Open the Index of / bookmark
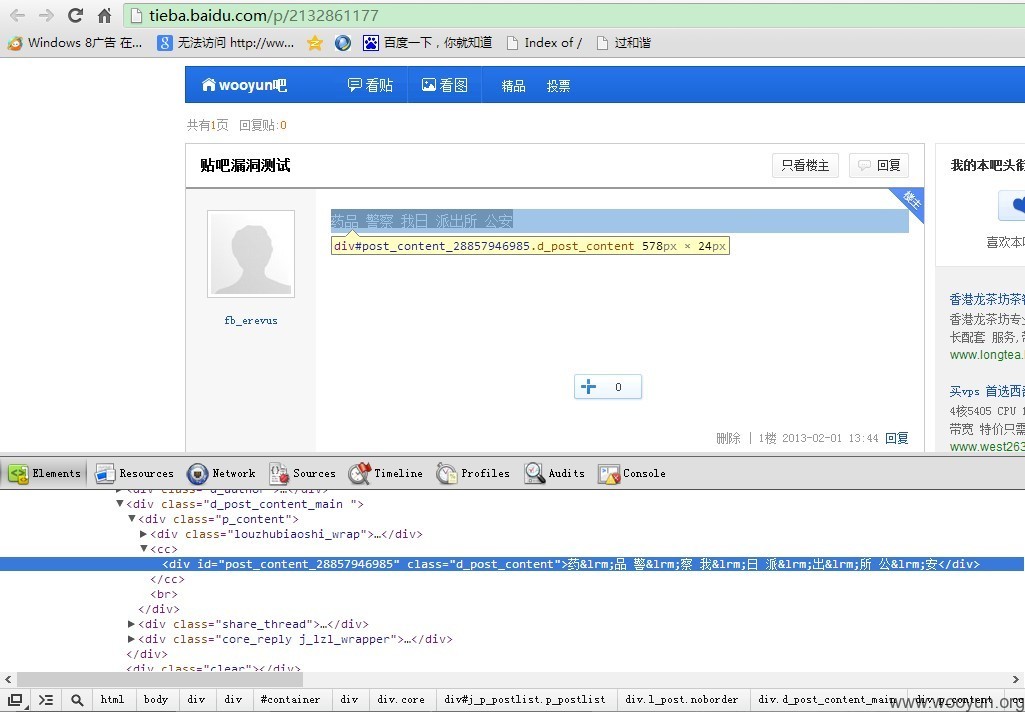The width and height of the screenshot is (1025, 712). 544,43
